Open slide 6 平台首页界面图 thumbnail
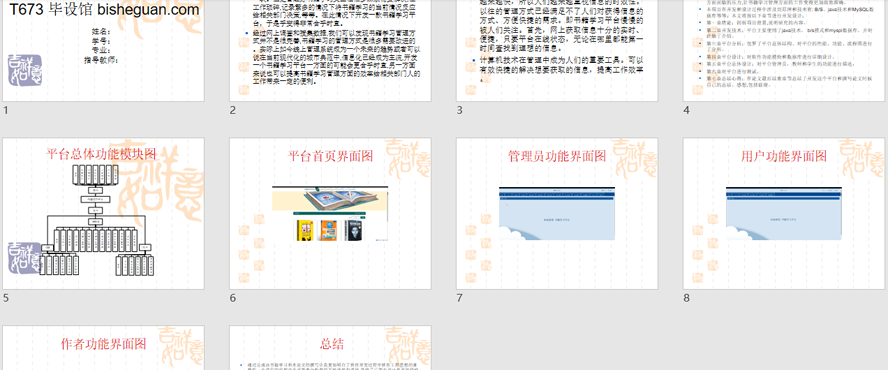Image resolution: width=888 pixels, height=370 pixels. [x=330, y=214]
